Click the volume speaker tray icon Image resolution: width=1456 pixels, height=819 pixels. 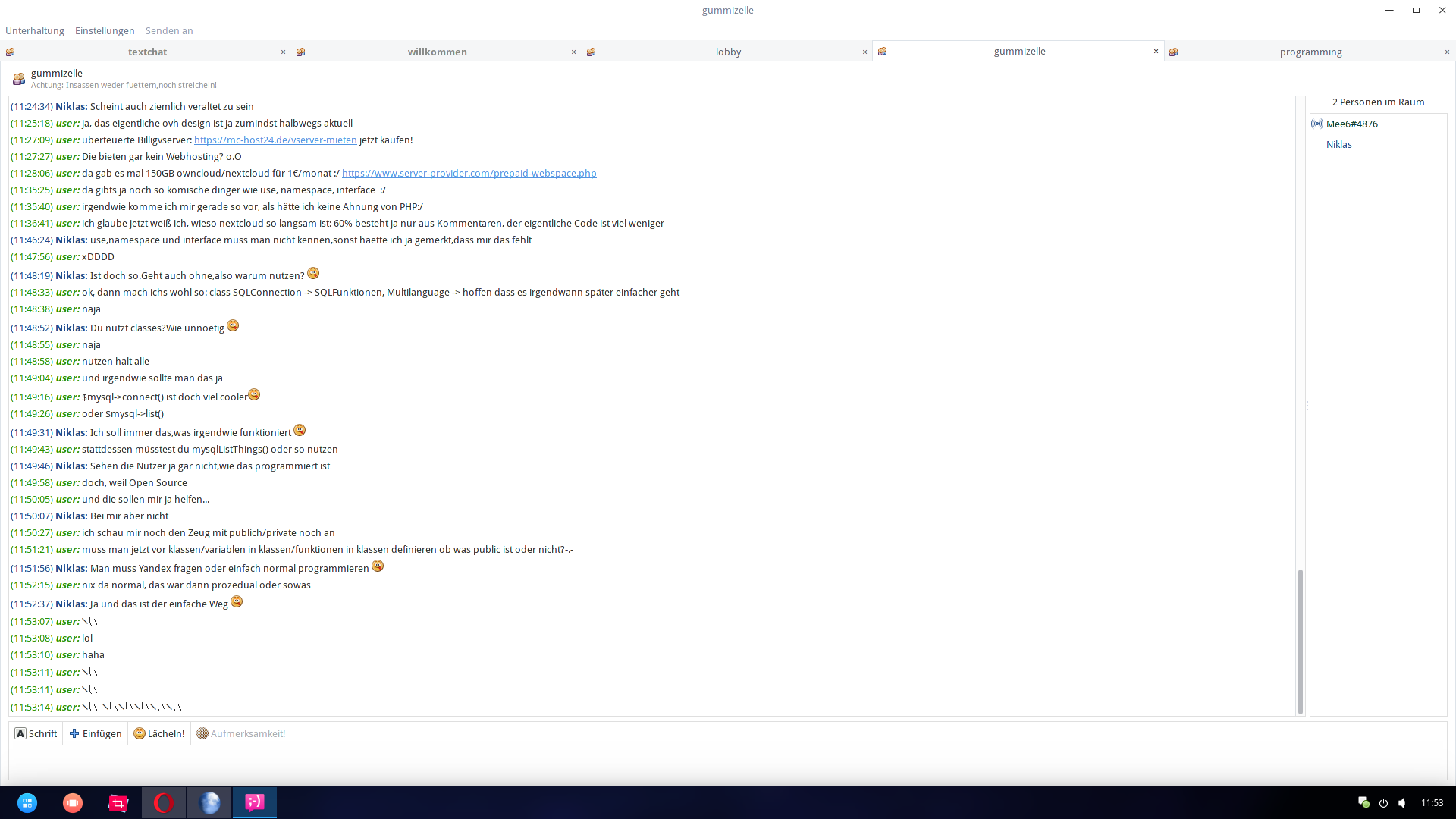[x=1402, y=802]
